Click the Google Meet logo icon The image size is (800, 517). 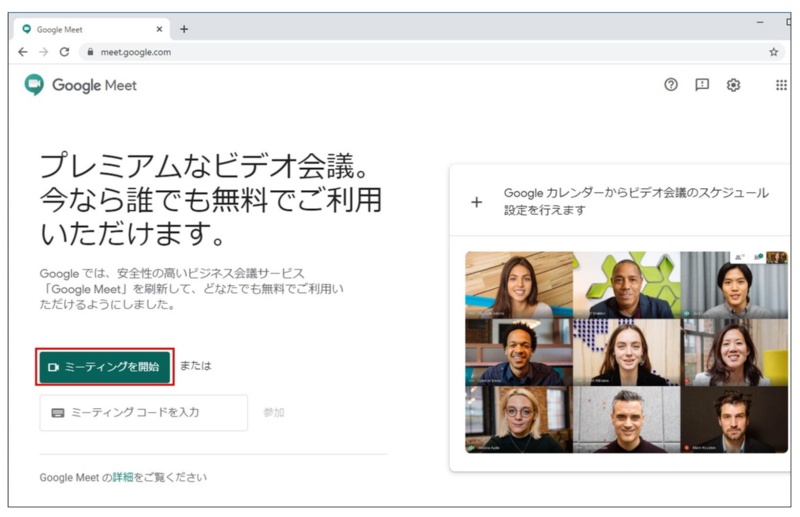tap(35, 85)
